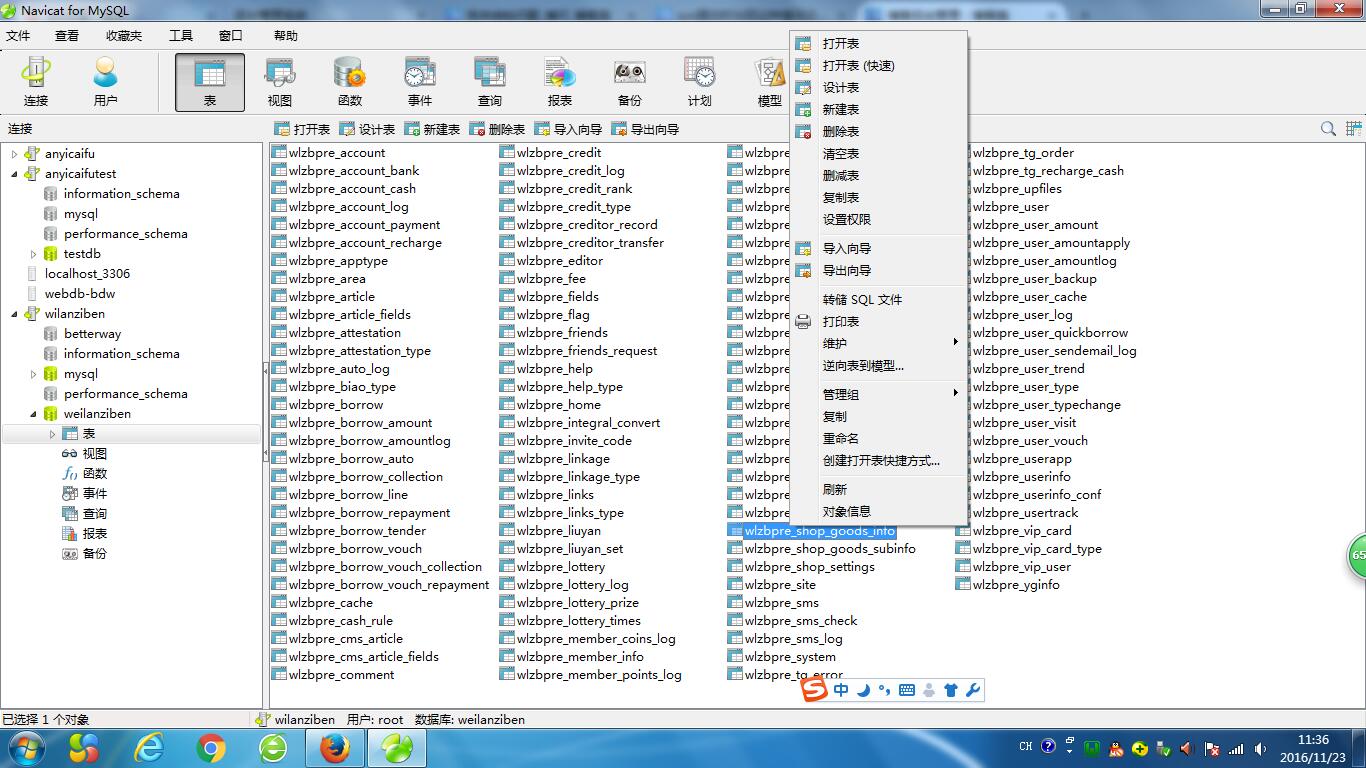Open 查询 (Query) from main toolbar

tap(490, 82)
